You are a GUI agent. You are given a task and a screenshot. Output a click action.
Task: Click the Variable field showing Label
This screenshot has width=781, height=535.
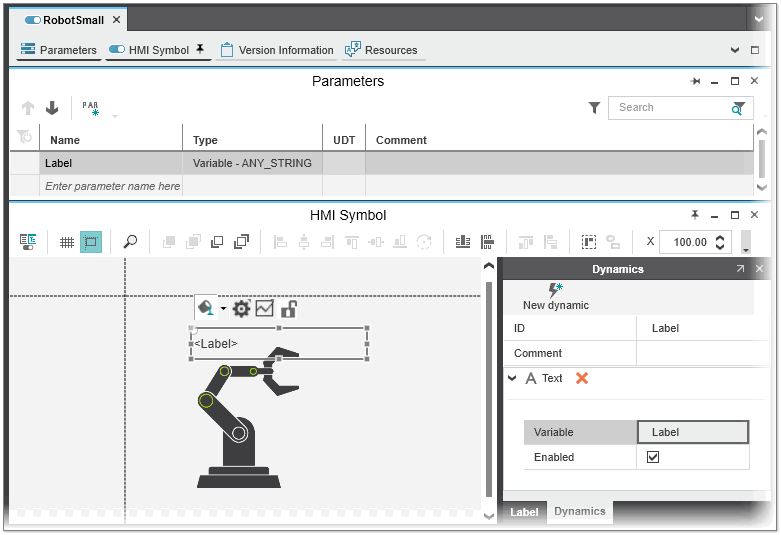pyautogui.click(x=692, y=432)
